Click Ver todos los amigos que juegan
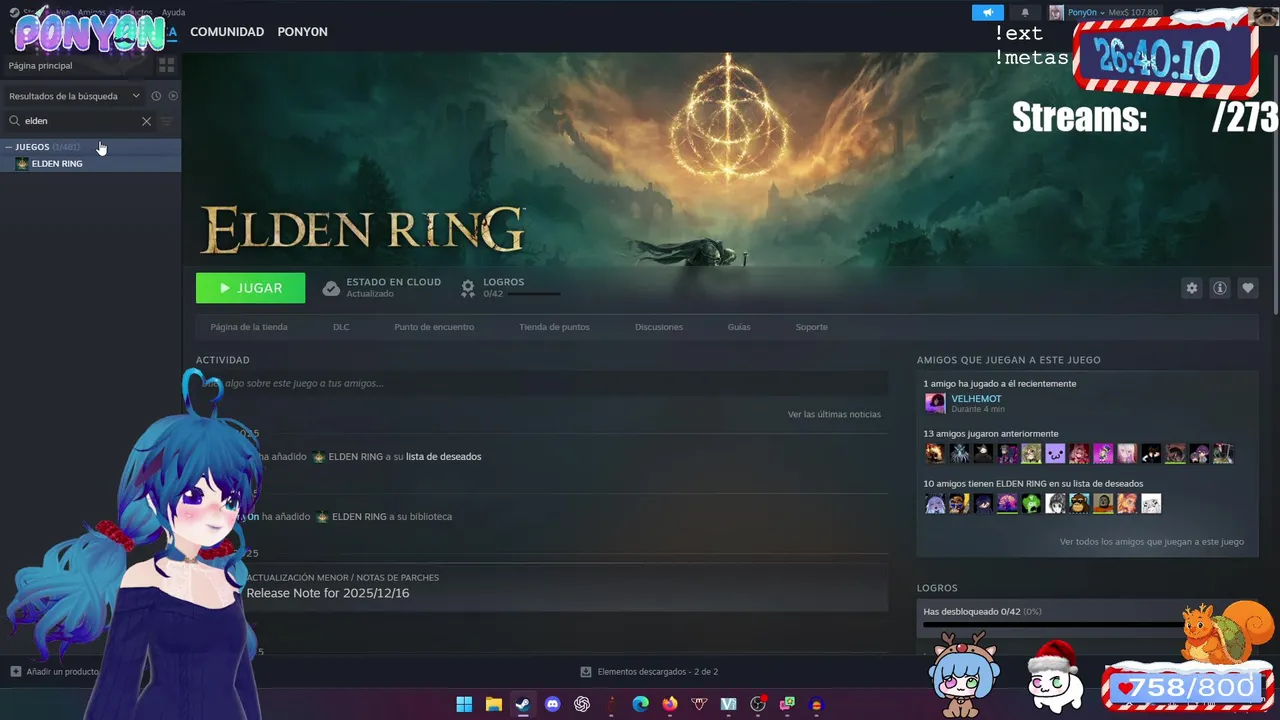Screen dimensions: 1280x720 click(x=1152, y=542)
